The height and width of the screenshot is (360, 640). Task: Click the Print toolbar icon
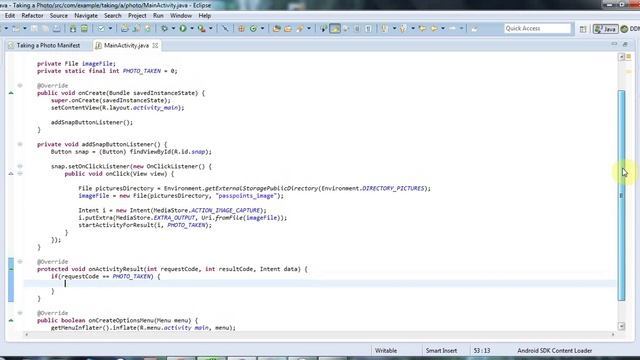click(56, 29)
